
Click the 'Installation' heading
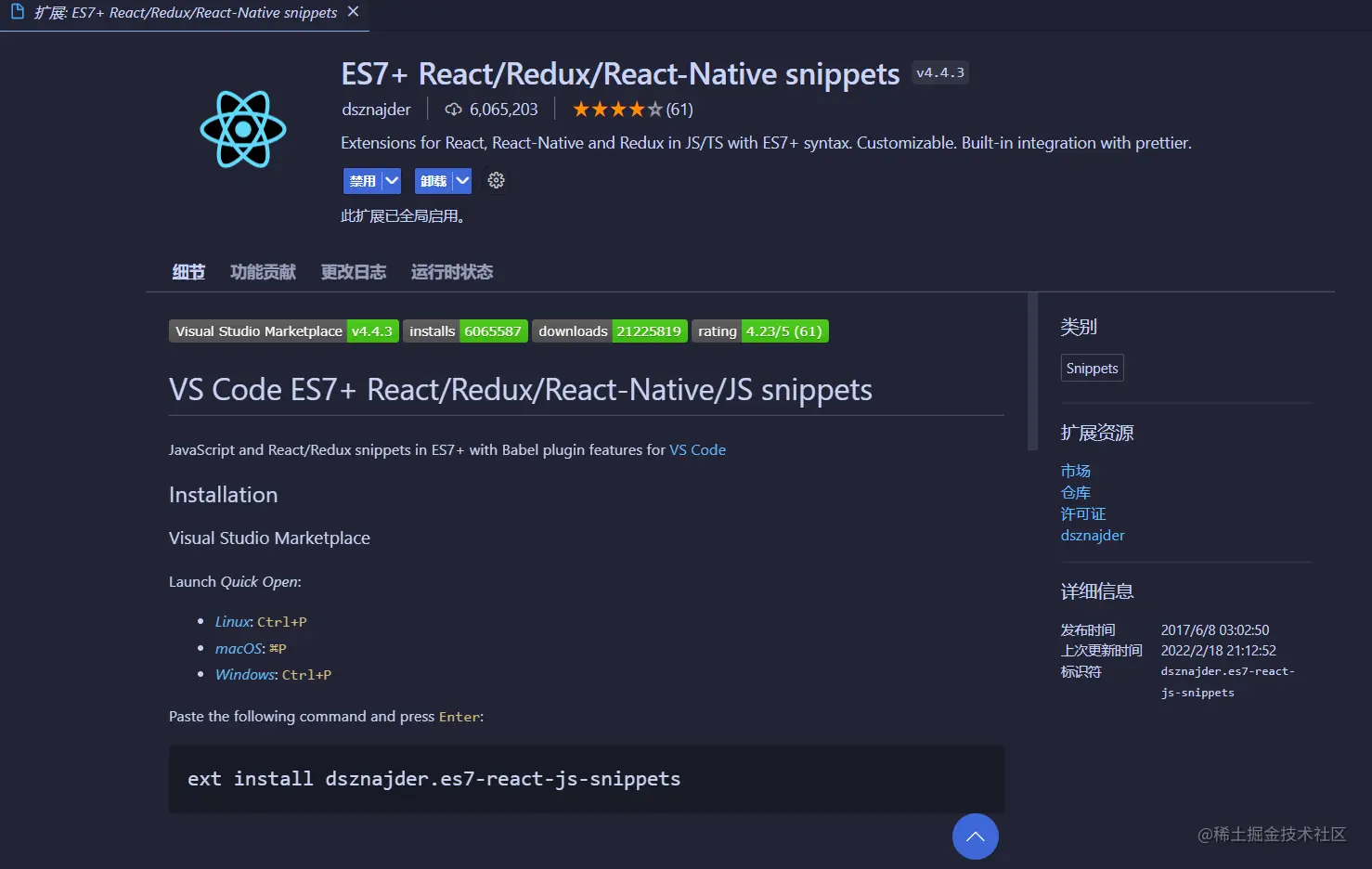click(x=224, y=495)
